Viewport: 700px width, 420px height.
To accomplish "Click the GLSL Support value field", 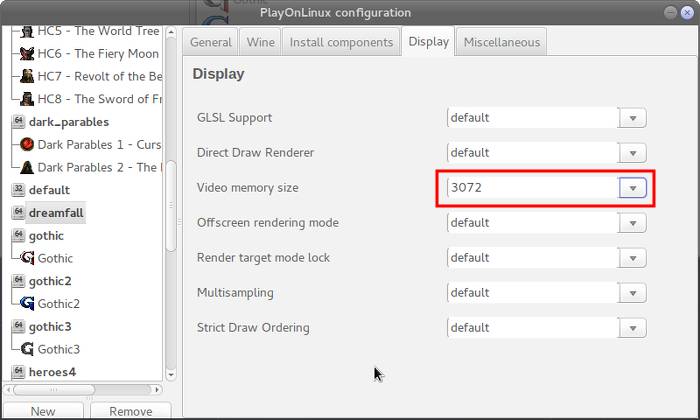I will 533,118.
